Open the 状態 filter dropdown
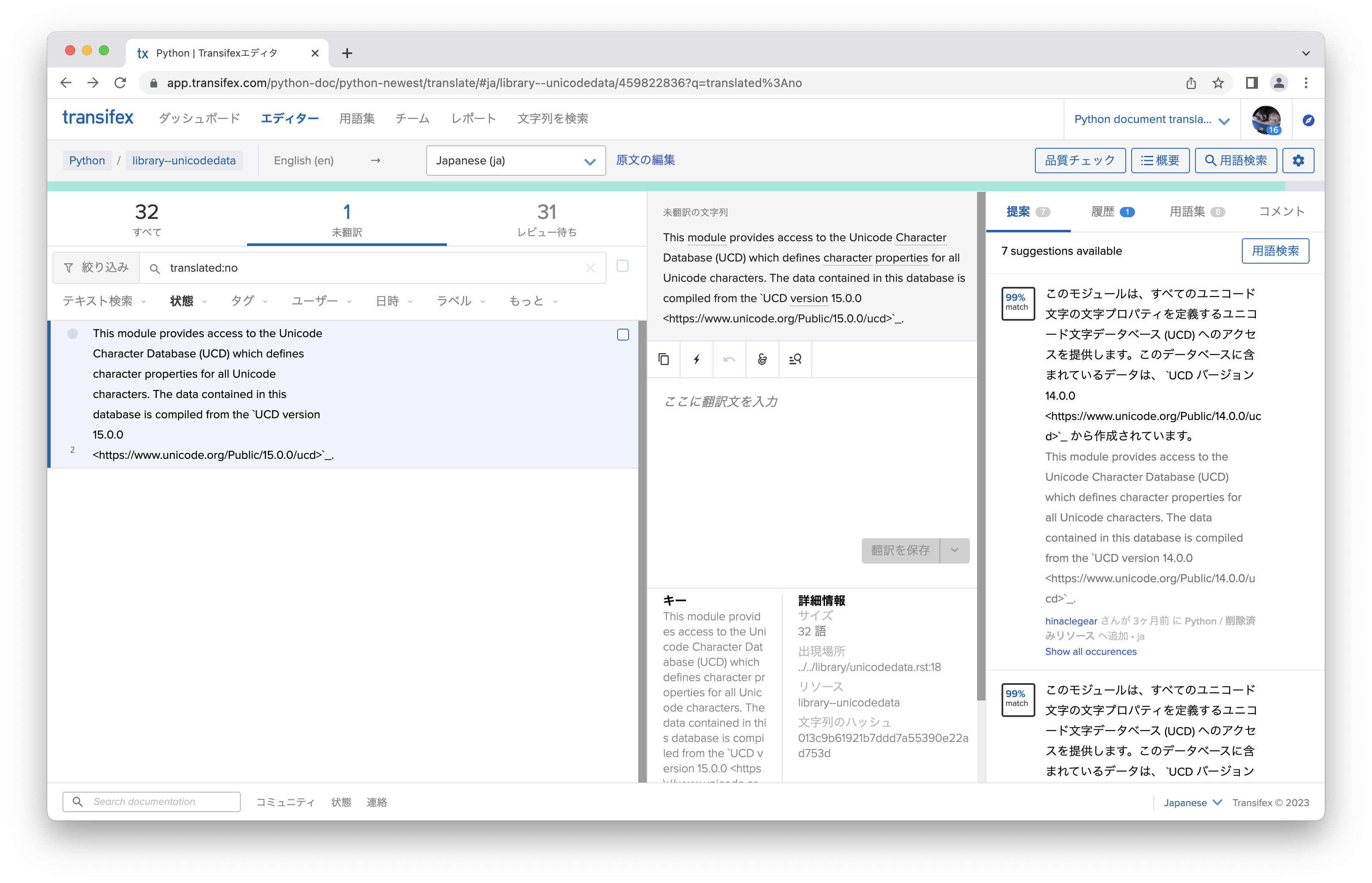1372x883 pixels. (x=188, y=301)
